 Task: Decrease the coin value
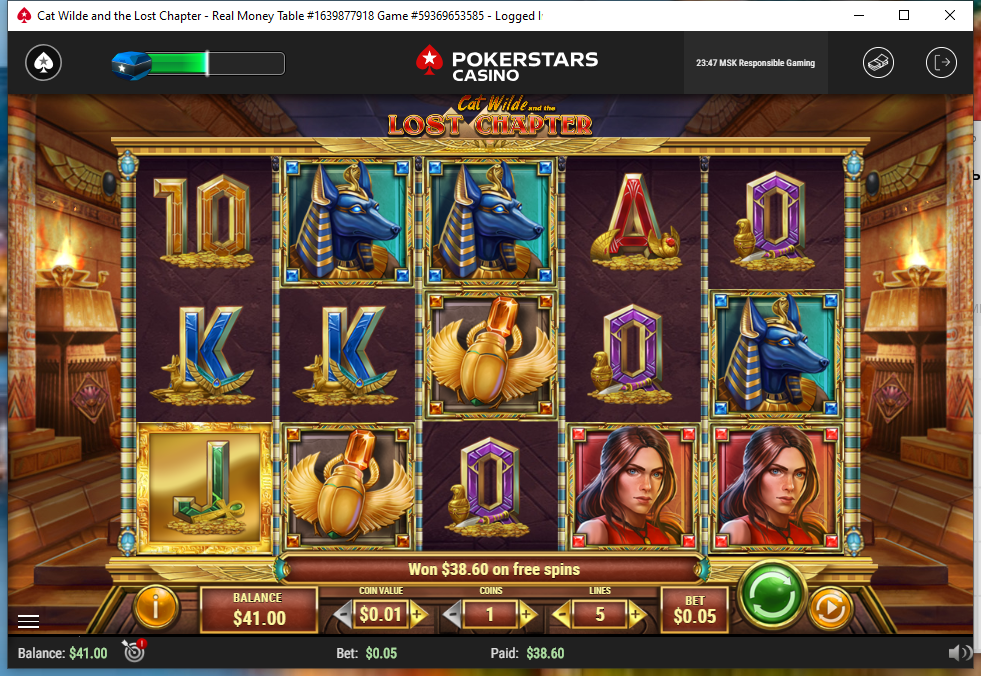pyautogui.click(x=342, y=615)
